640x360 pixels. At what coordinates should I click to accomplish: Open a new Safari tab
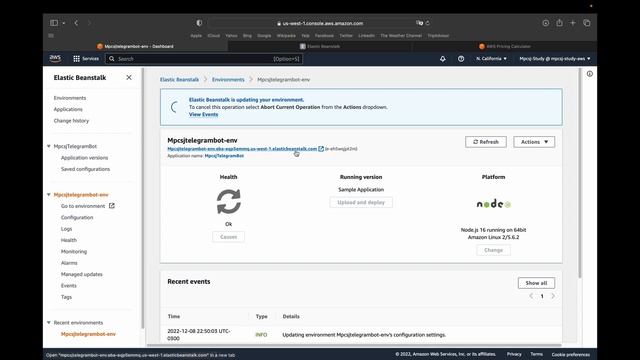573,23
